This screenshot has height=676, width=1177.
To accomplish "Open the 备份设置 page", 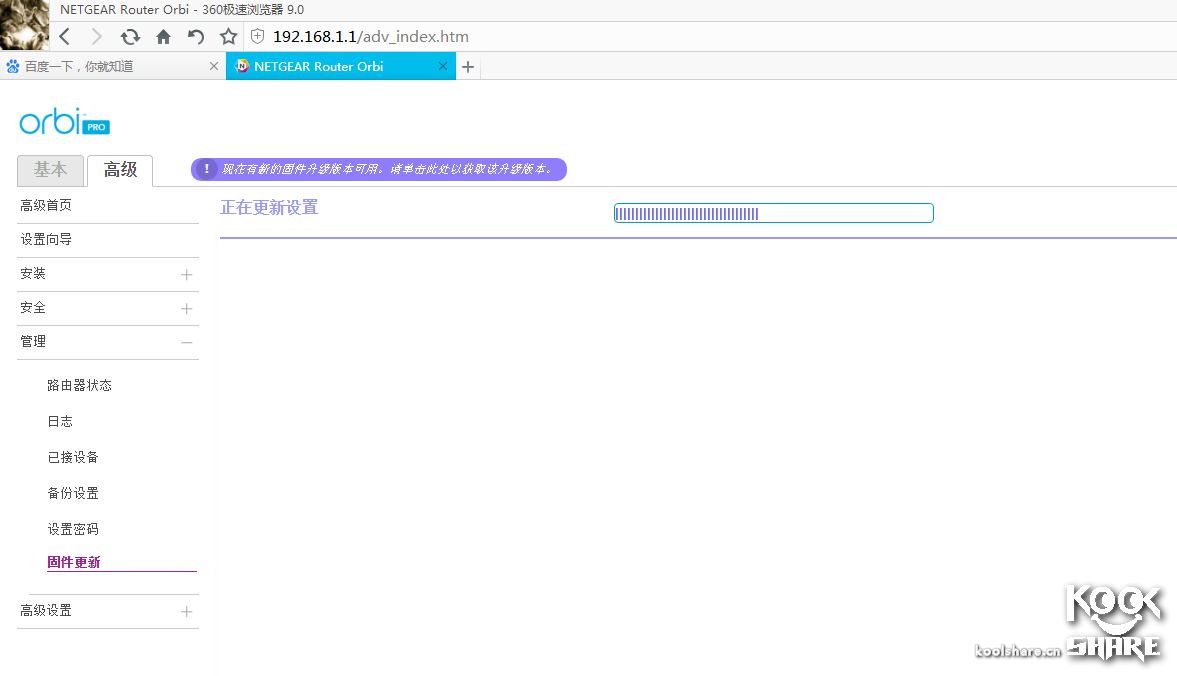I will click(73, 494).
